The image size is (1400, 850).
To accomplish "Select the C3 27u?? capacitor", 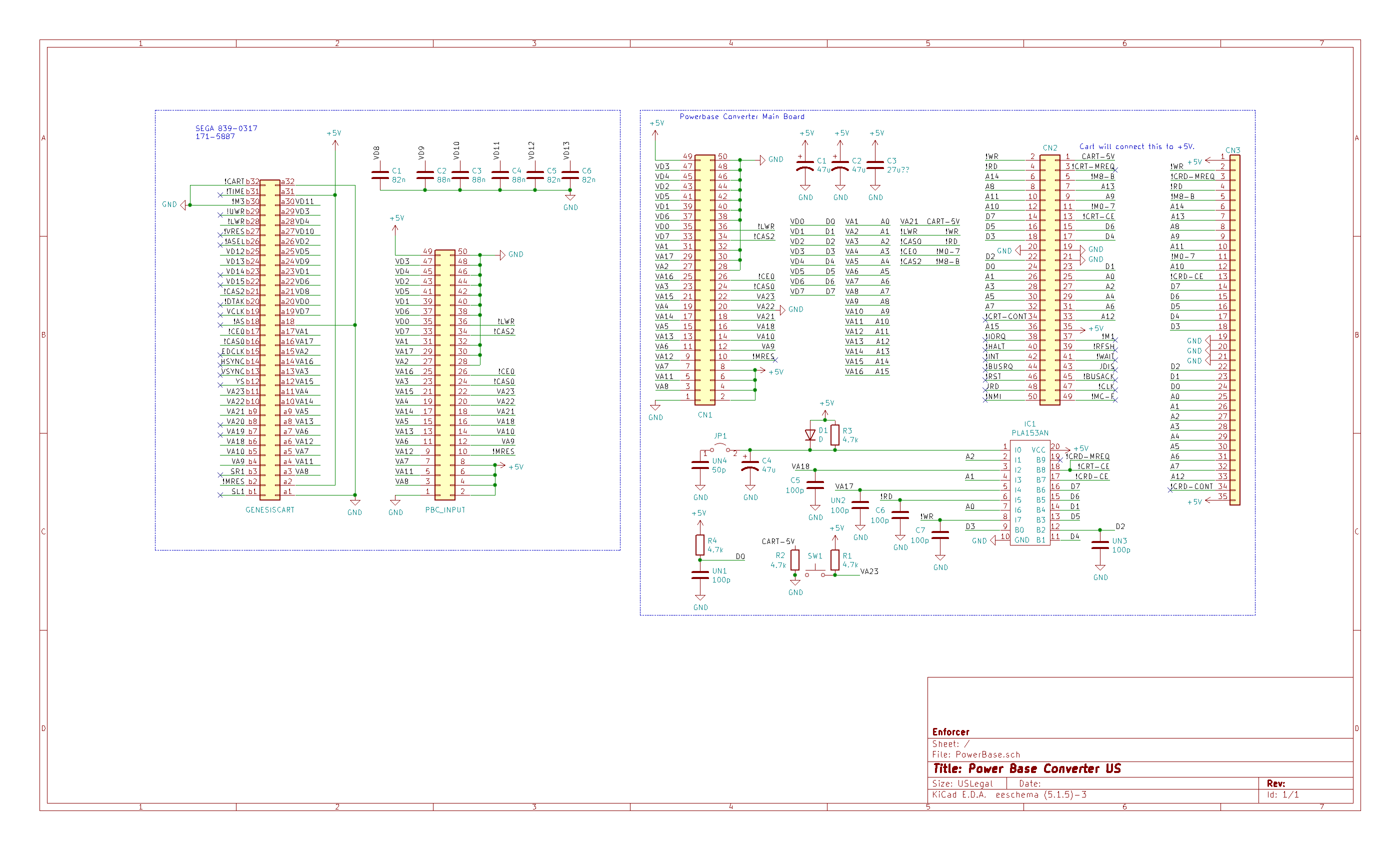I will tap(875, 165).
